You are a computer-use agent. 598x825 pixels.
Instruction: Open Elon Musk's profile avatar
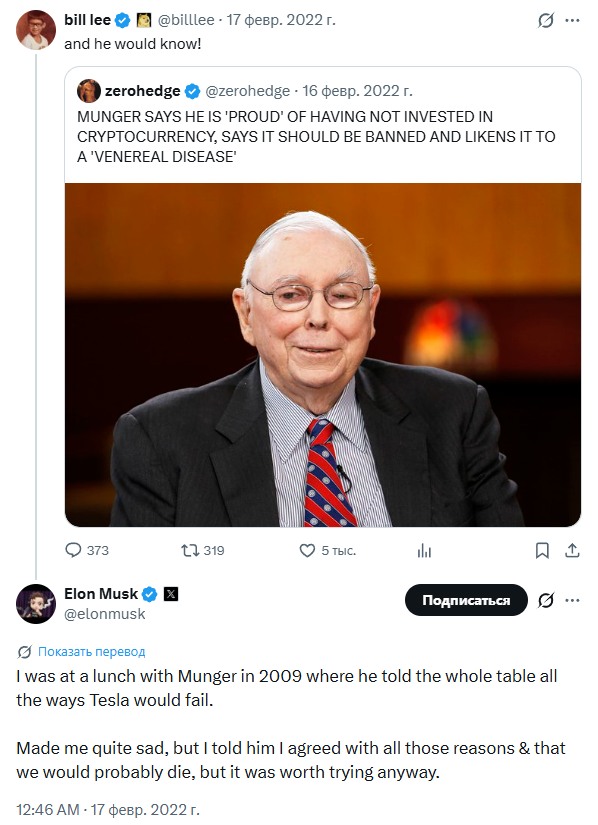click(36, 603)
